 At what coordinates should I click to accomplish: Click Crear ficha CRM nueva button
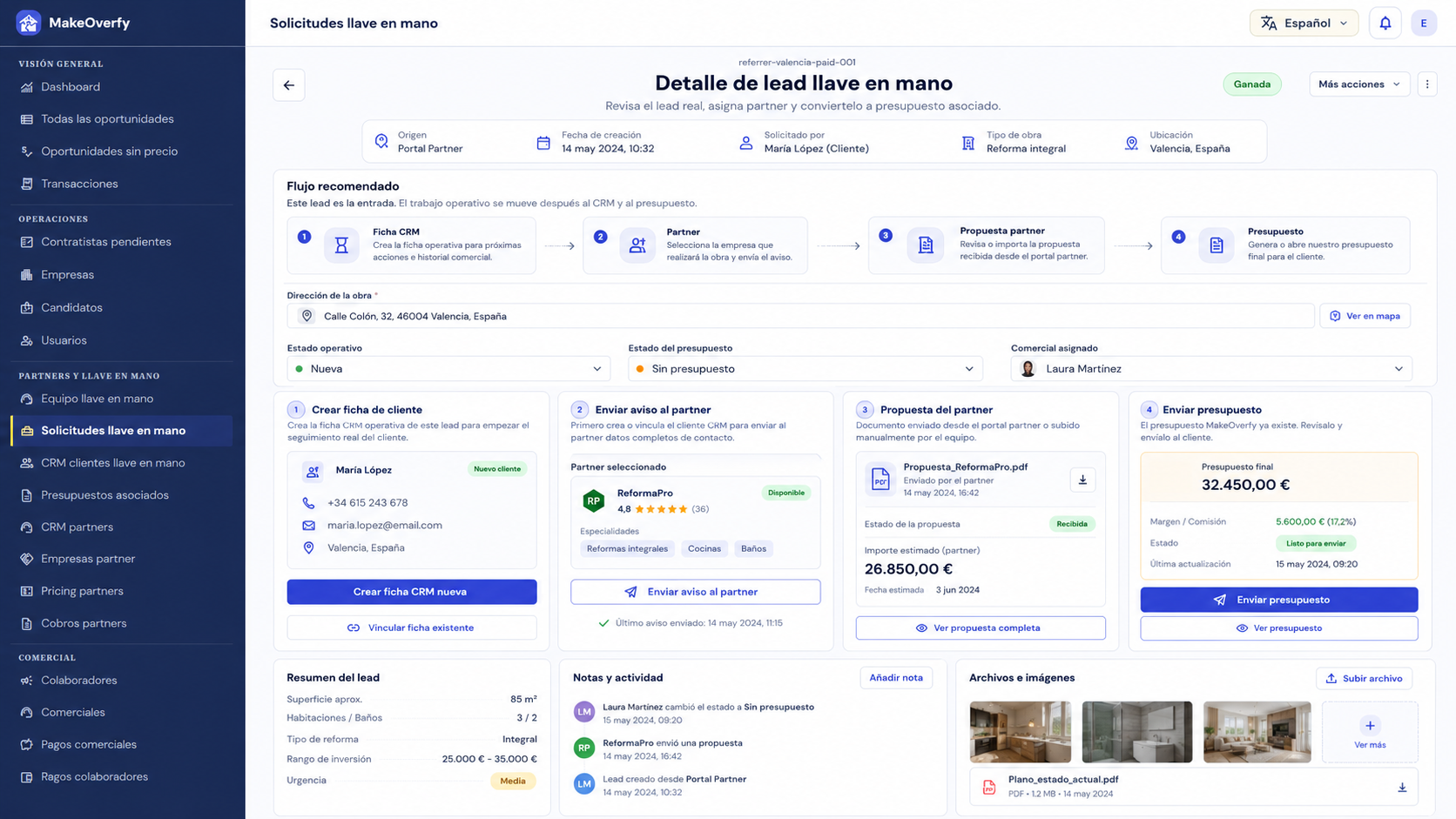click(412, 592)
